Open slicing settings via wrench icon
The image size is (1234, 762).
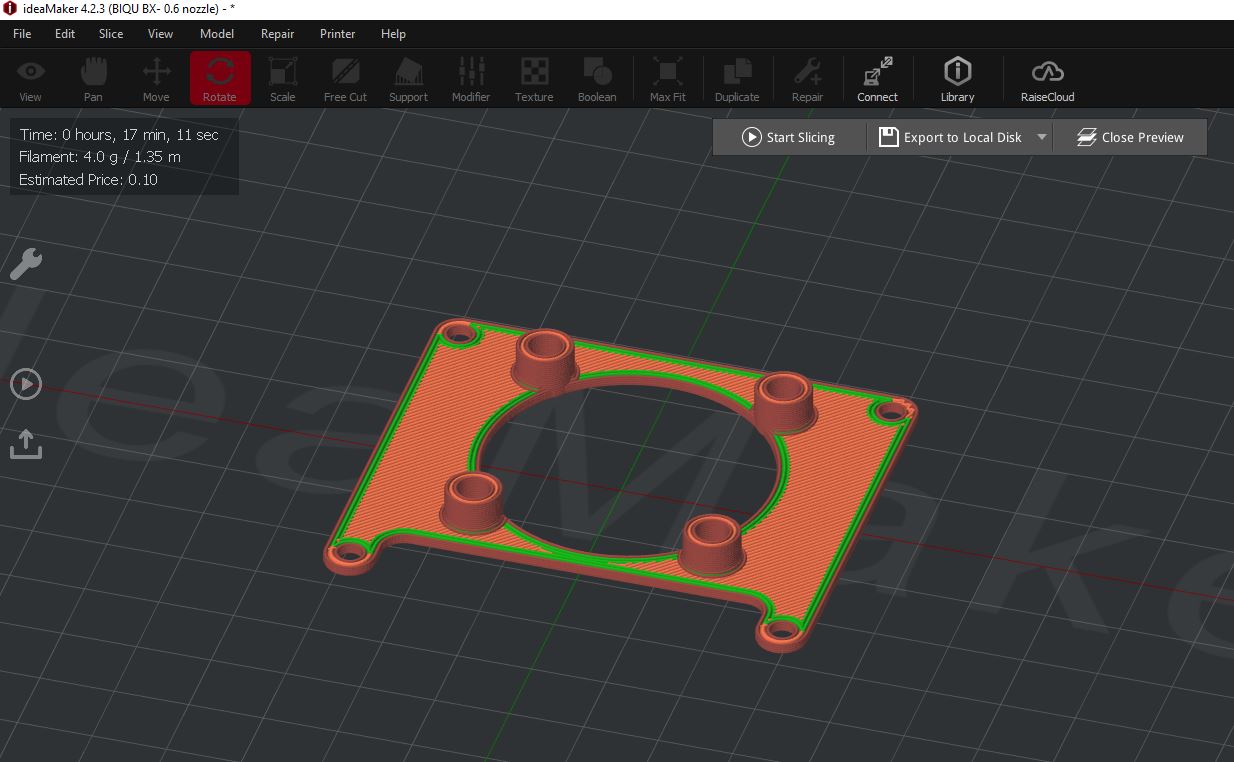[26, 264]
